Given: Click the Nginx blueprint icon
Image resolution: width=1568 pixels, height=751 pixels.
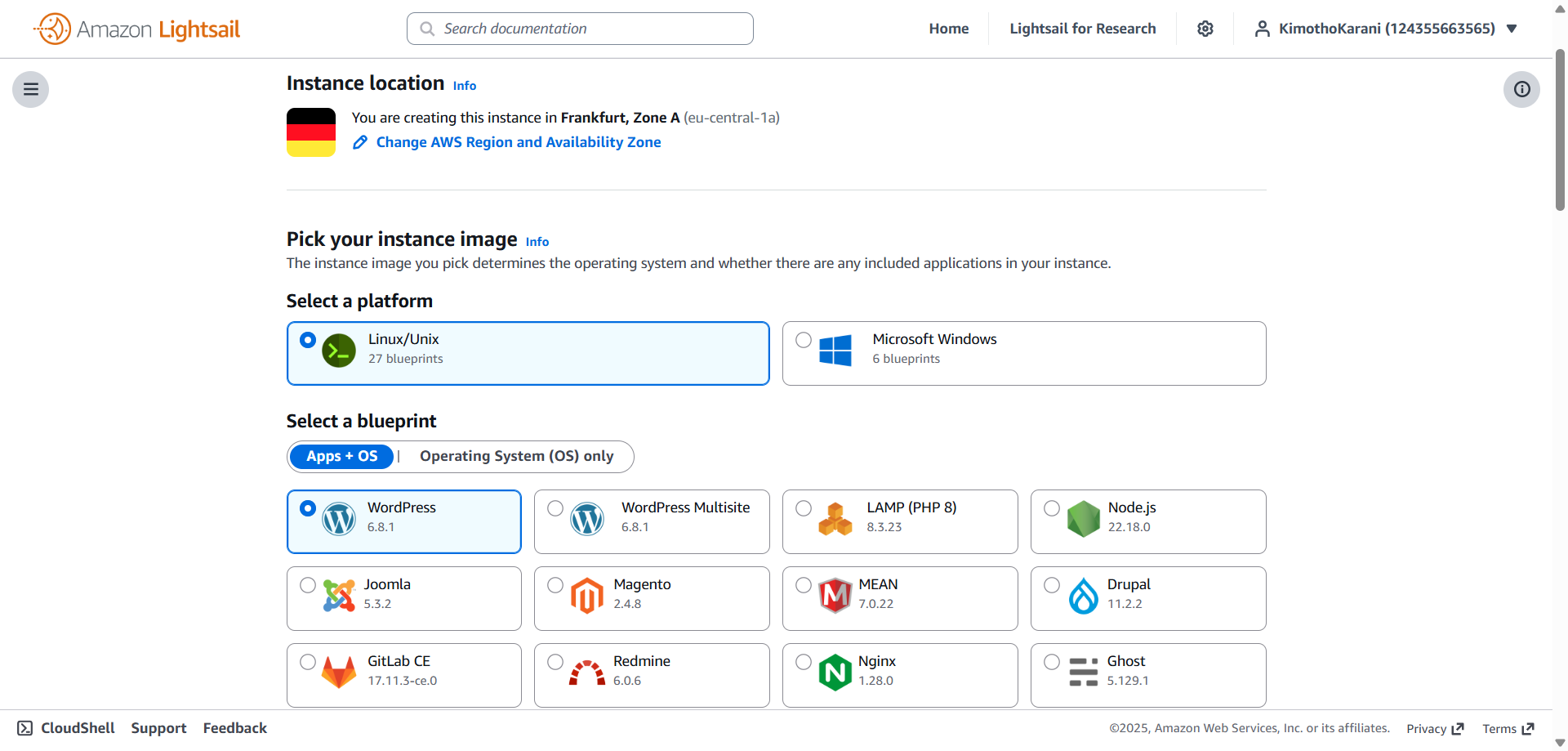Looking at the screenshot, I should coord(835,673).
